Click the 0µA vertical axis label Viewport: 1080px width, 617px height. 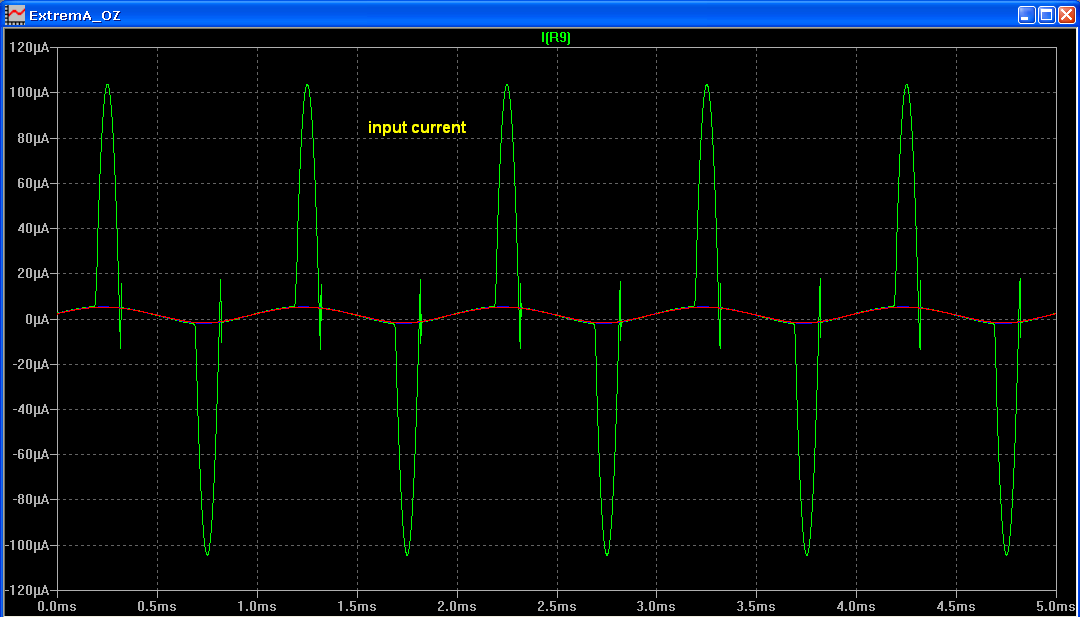click(39, 319)
